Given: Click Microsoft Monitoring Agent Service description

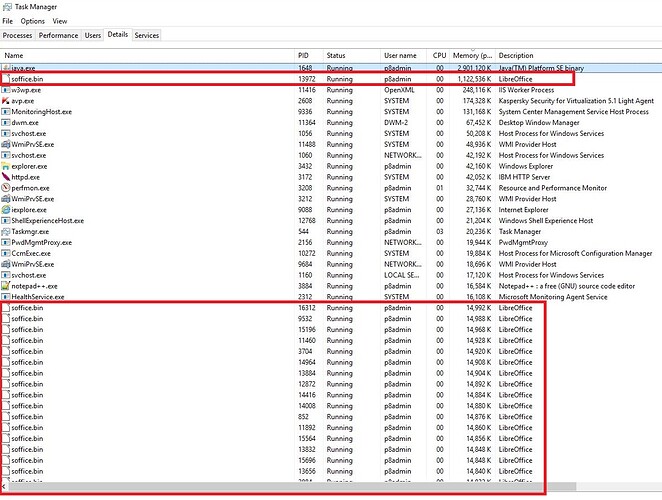Looking at the screenshot, I should [553, 297].
